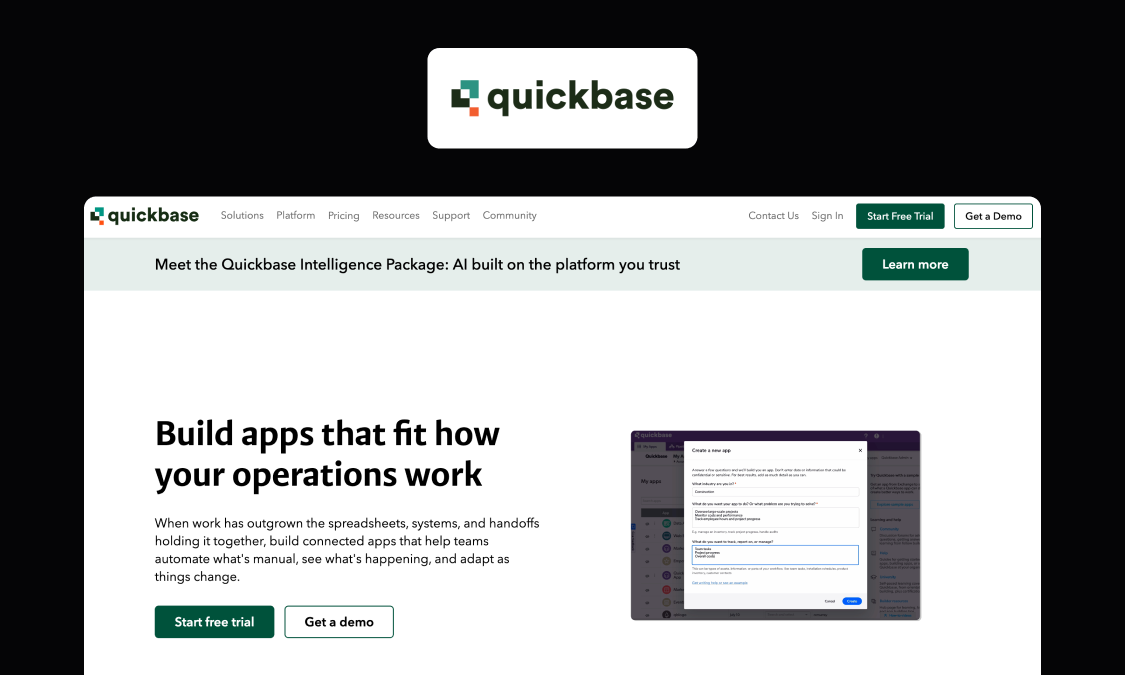Image resolution: width=1125 pixels, height=675 pixels.
Task: Open the Create a new app screenshot
Action: click(x=775, y=525)
